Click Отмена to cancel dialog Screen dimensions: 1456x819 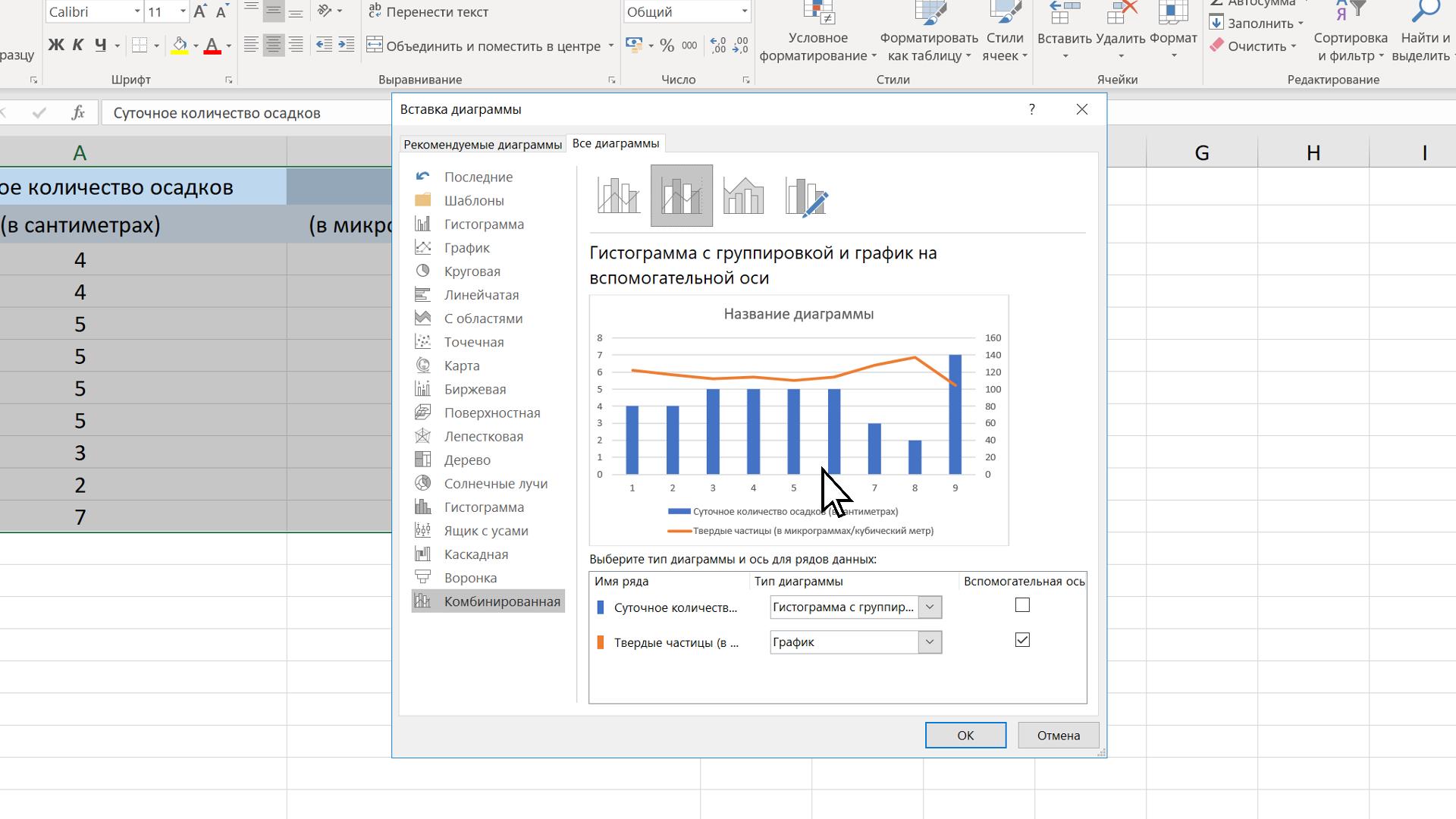tap(1059, 736)
